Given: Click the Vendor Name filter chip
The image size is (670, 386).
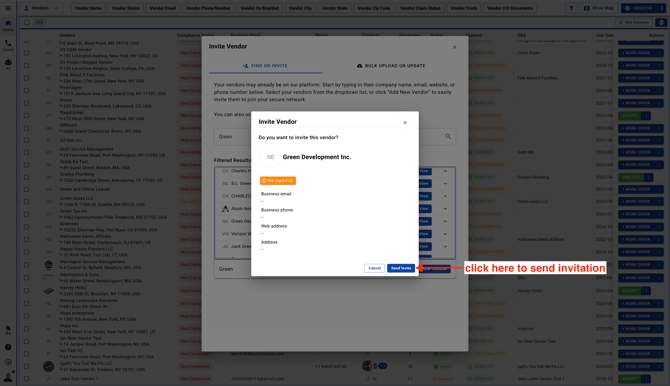Looking at the screenshot, I should (88, 8).
